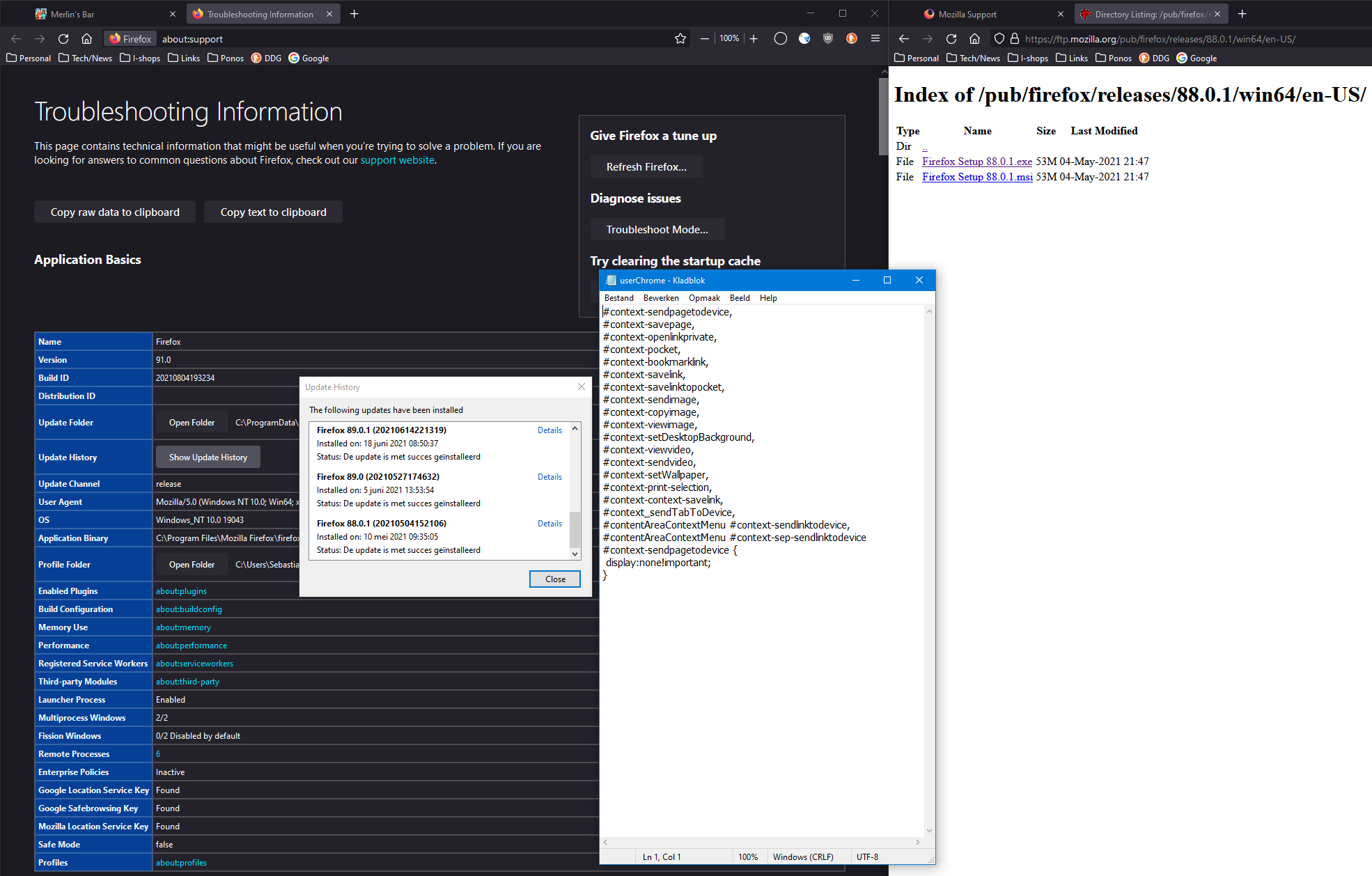This screenshot has height=876, width=1372.
Task: Open Ponos bookmarks folder in left window
Action: (x=226, y=58)
